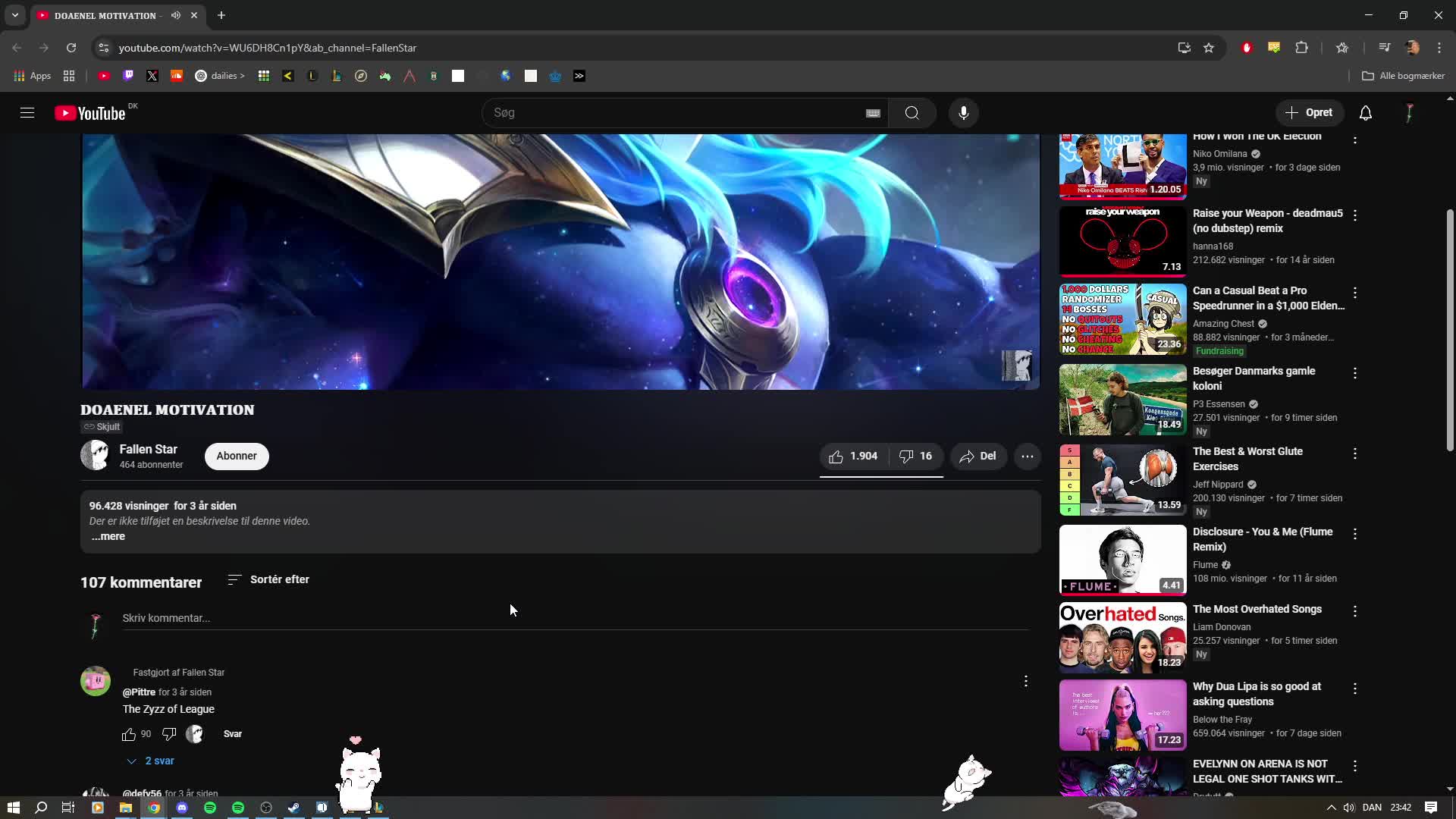The width and height of the screenshot is (1456, 819).
Task: Open the notifications bell
Action: point(1365,113)
